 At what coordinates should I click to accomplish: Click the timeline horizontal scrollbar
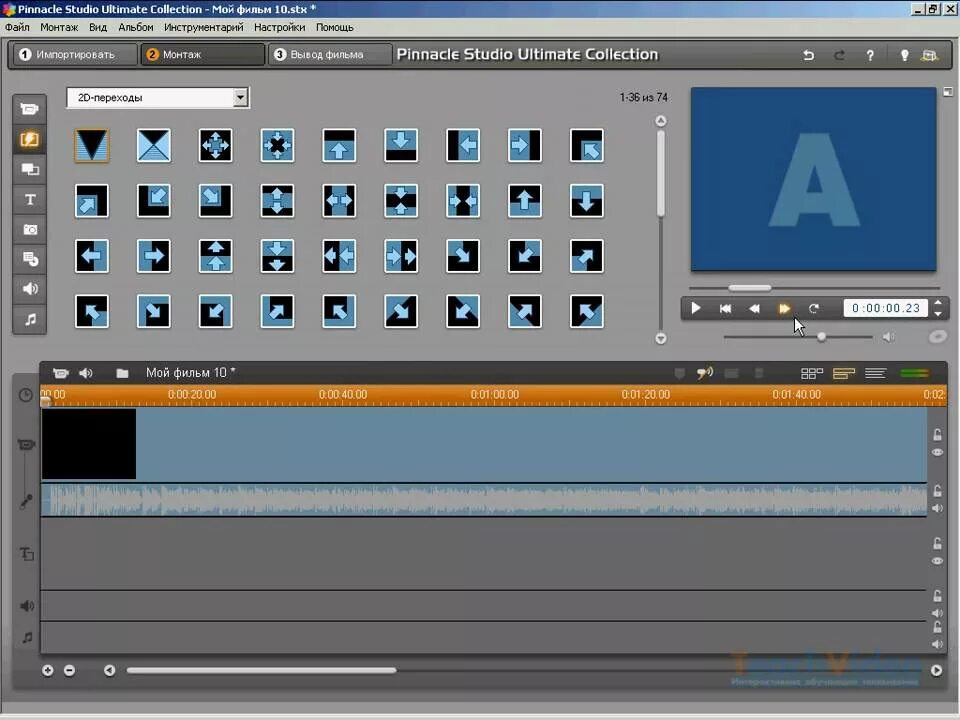click(261, 670)
